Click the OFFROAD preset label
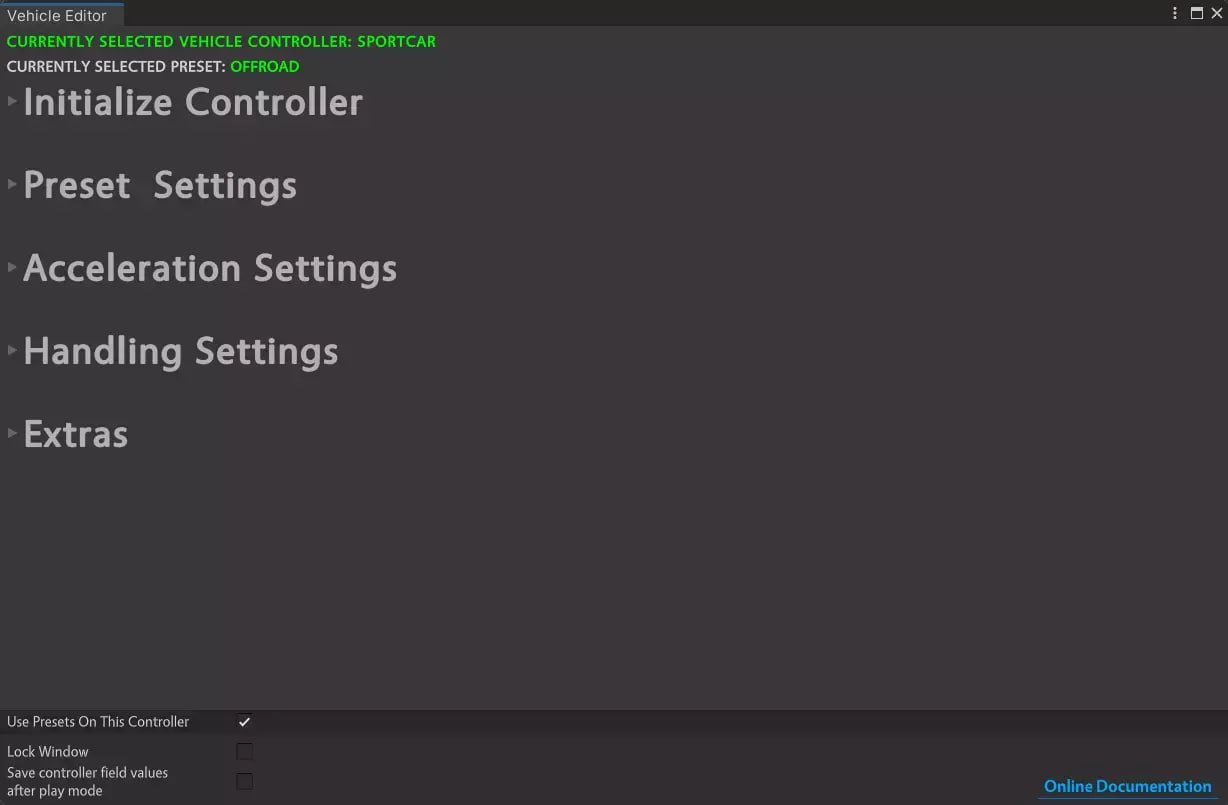 coord(264,66)
